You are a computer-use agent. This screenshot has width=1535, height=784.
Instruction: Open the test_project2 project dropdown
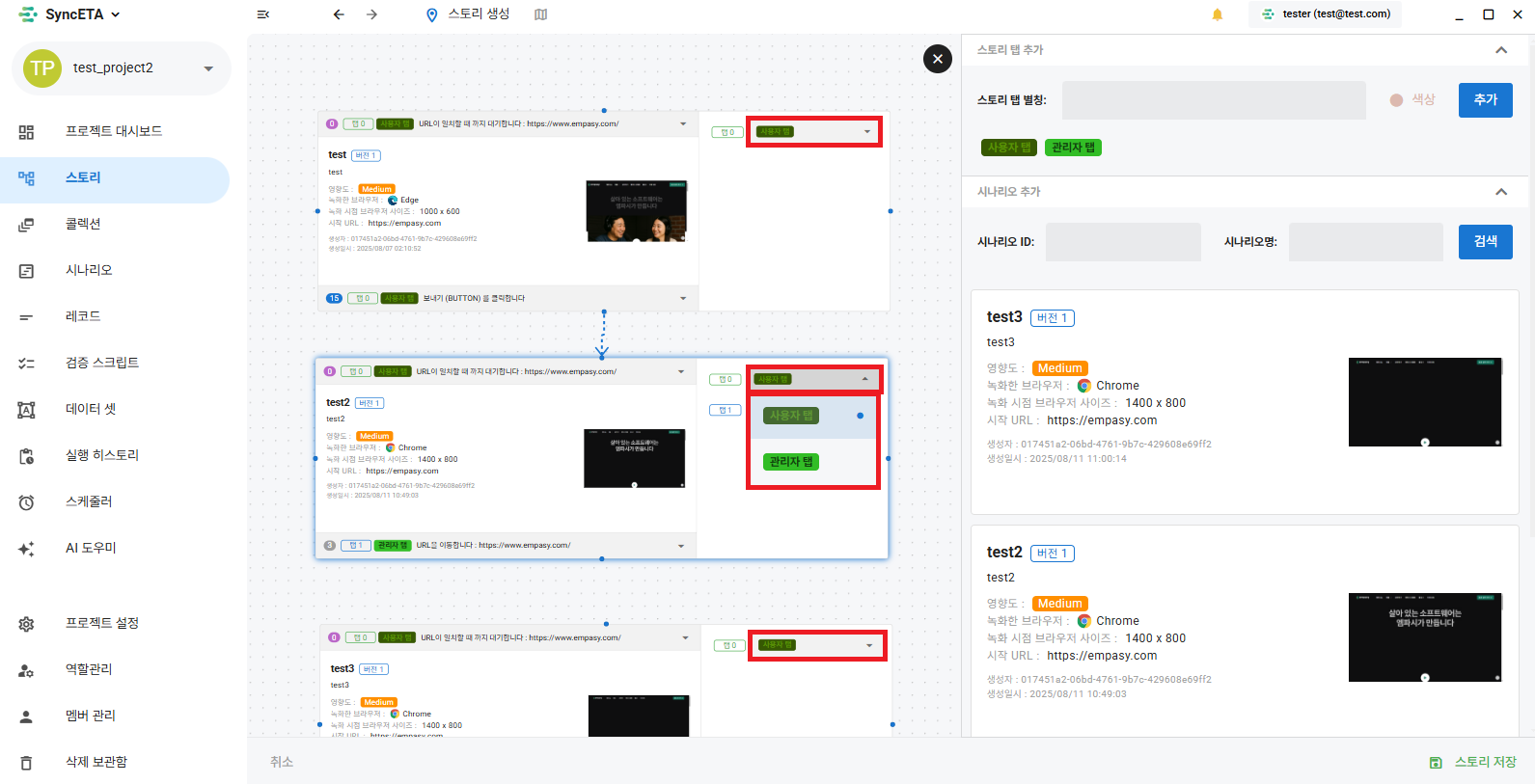(x=208, y=68)
